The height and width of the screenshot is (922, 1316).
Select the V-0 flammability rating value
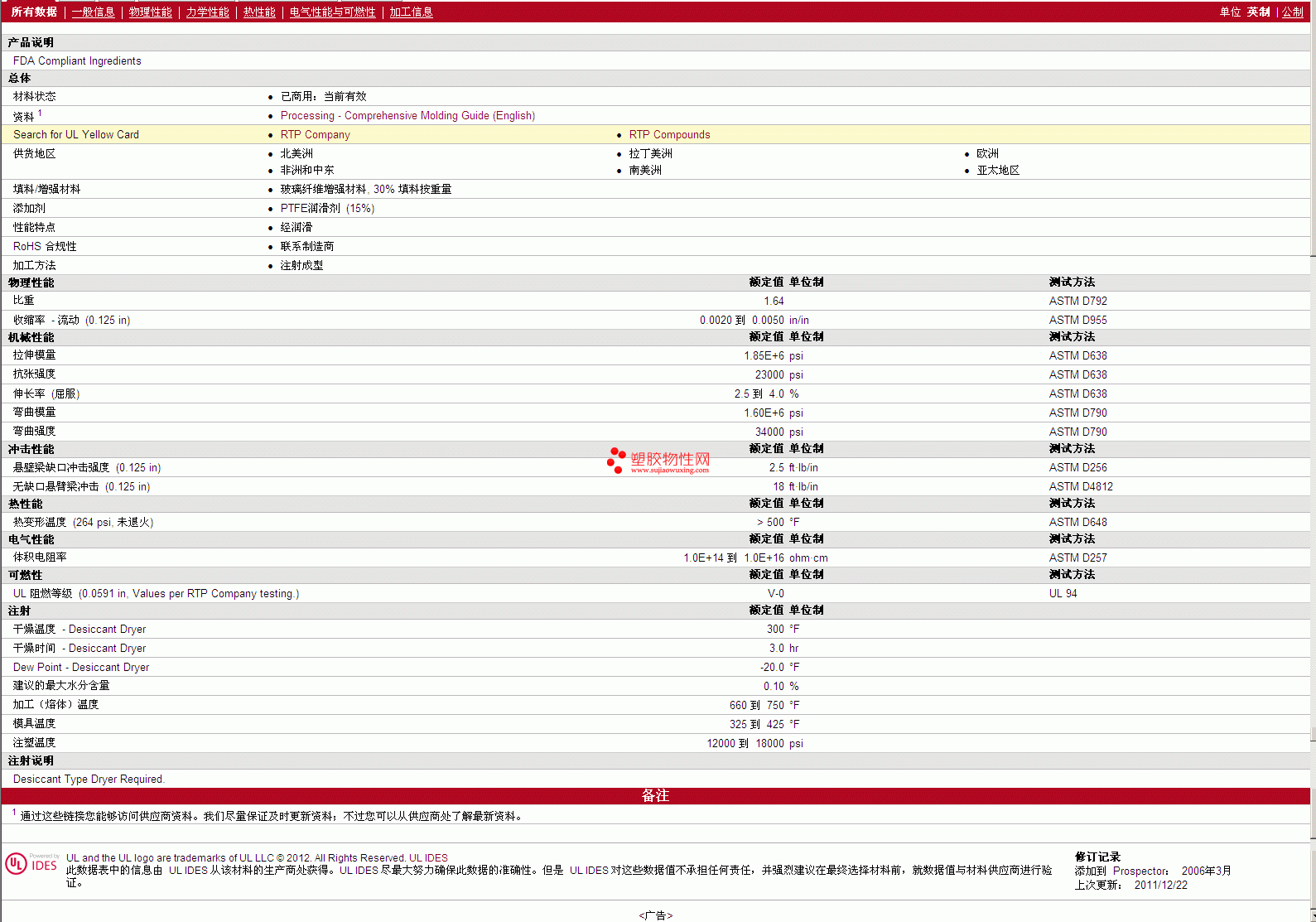(775, 594)
